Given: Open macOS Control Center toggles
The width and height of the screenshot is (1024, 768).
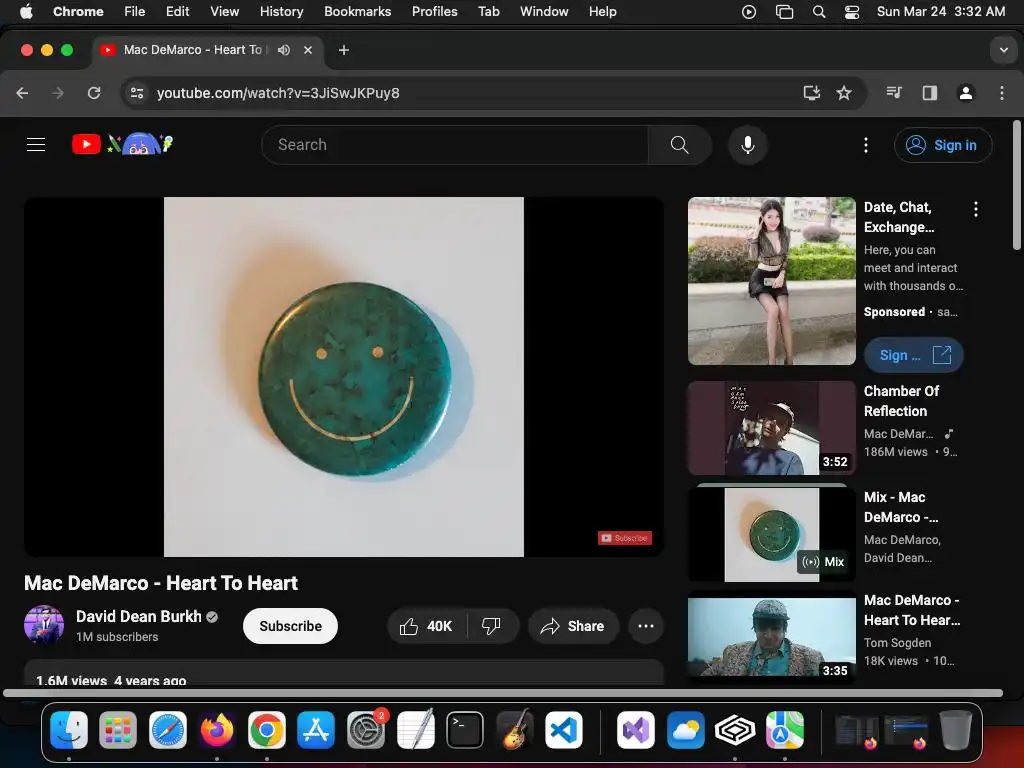Looking at the screenshot, I should (x=852, y=12).
